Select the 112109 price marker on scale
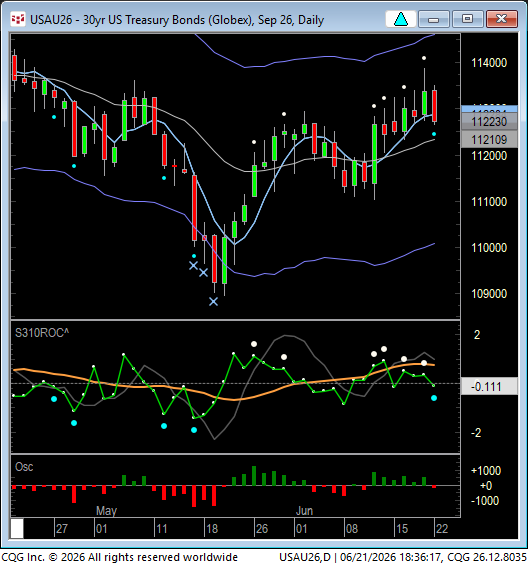 (x=489, y=139)
